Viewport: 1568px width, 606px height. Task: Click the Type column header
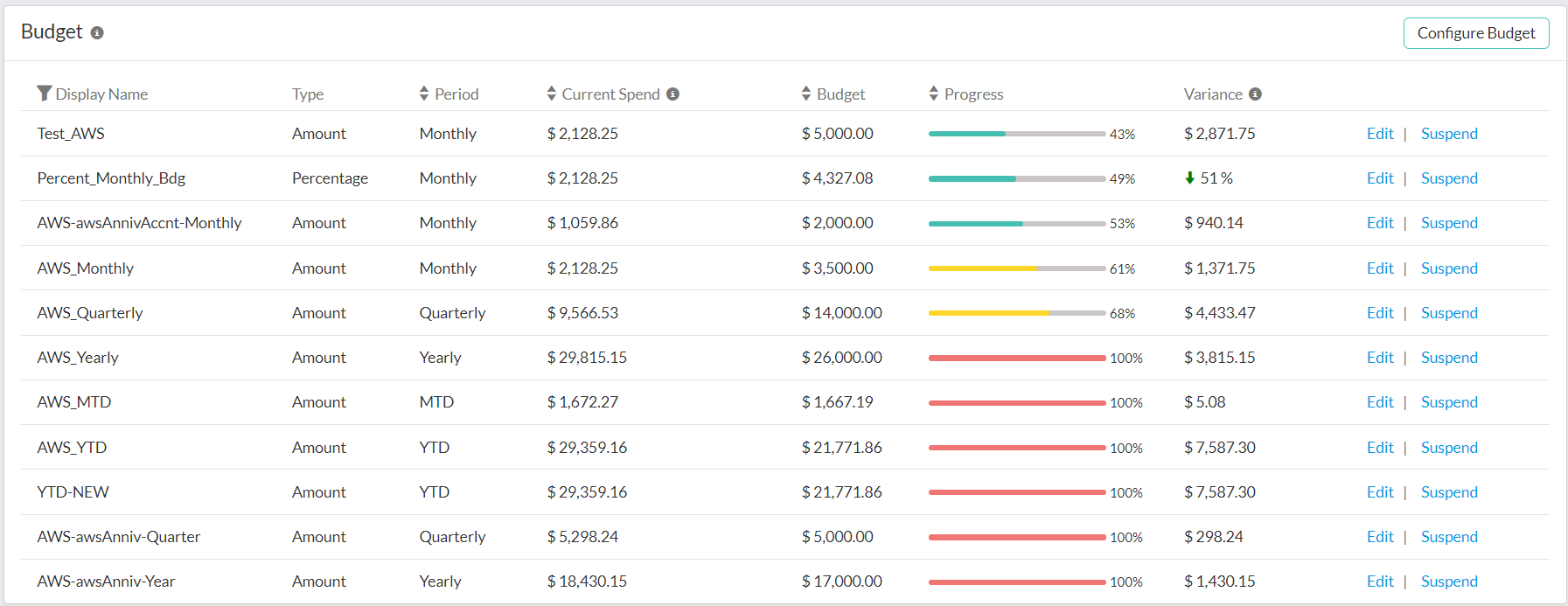tap(308, 94)
